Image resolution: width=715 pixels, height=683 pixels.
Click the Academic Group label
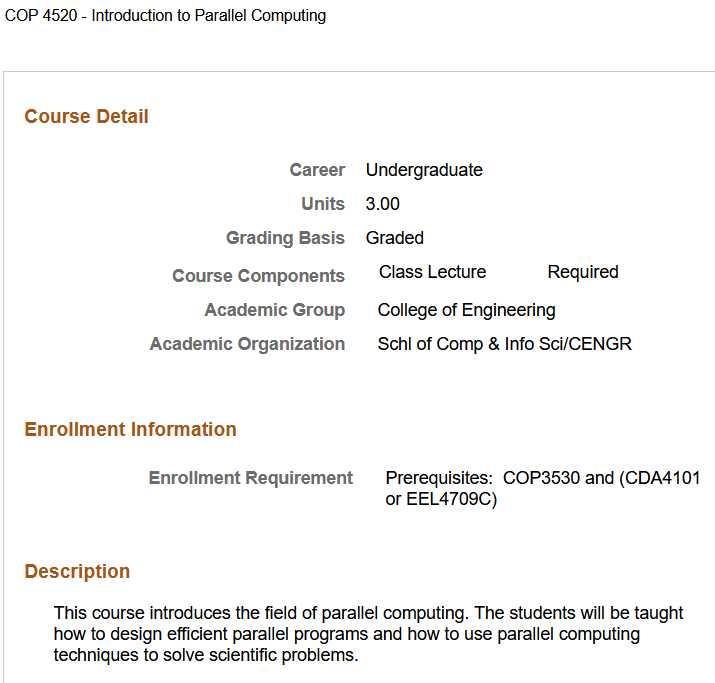(x=274, y=310)
